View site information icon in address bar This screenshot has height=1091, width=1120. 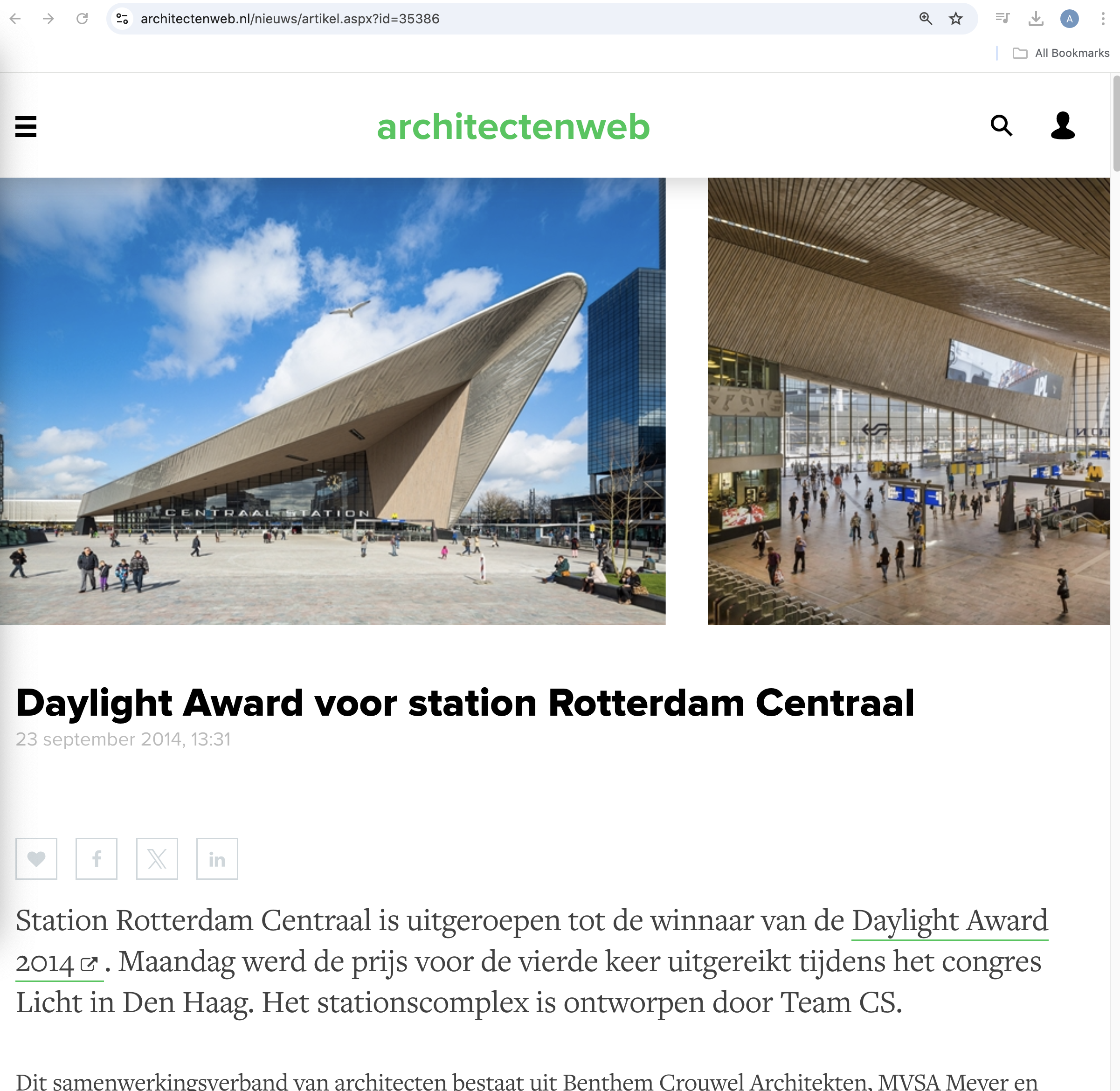[x=122, y=19]
